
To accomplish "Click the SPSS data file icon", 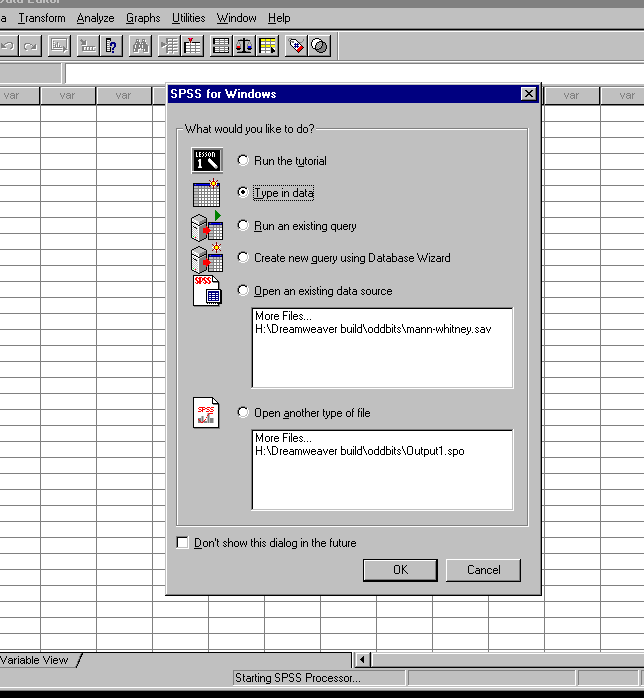I will point(207,291).
